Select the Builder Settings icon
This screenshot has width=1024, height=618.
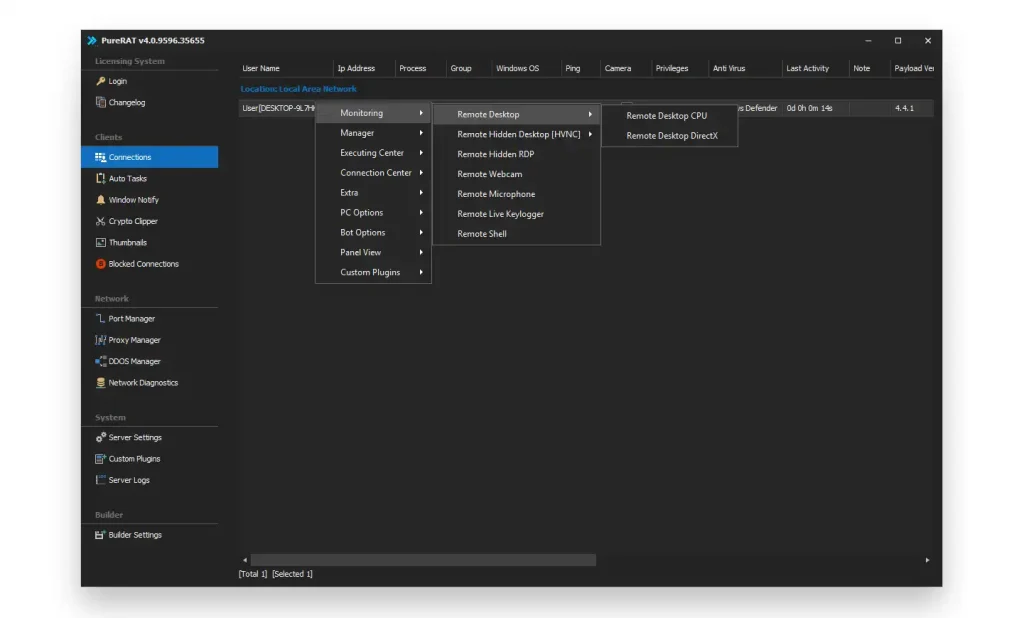point(100,535)
